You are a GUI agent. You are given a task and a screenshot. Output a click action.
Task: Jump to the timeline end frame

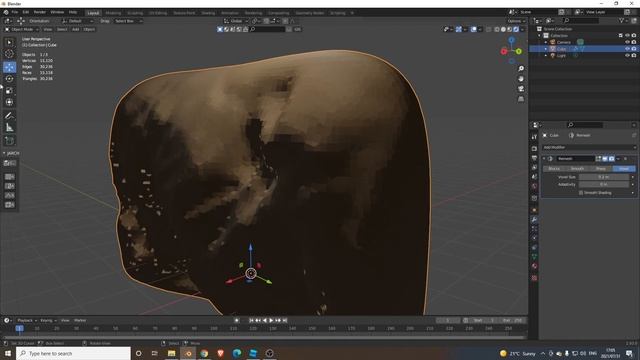[x=285, y=320]
